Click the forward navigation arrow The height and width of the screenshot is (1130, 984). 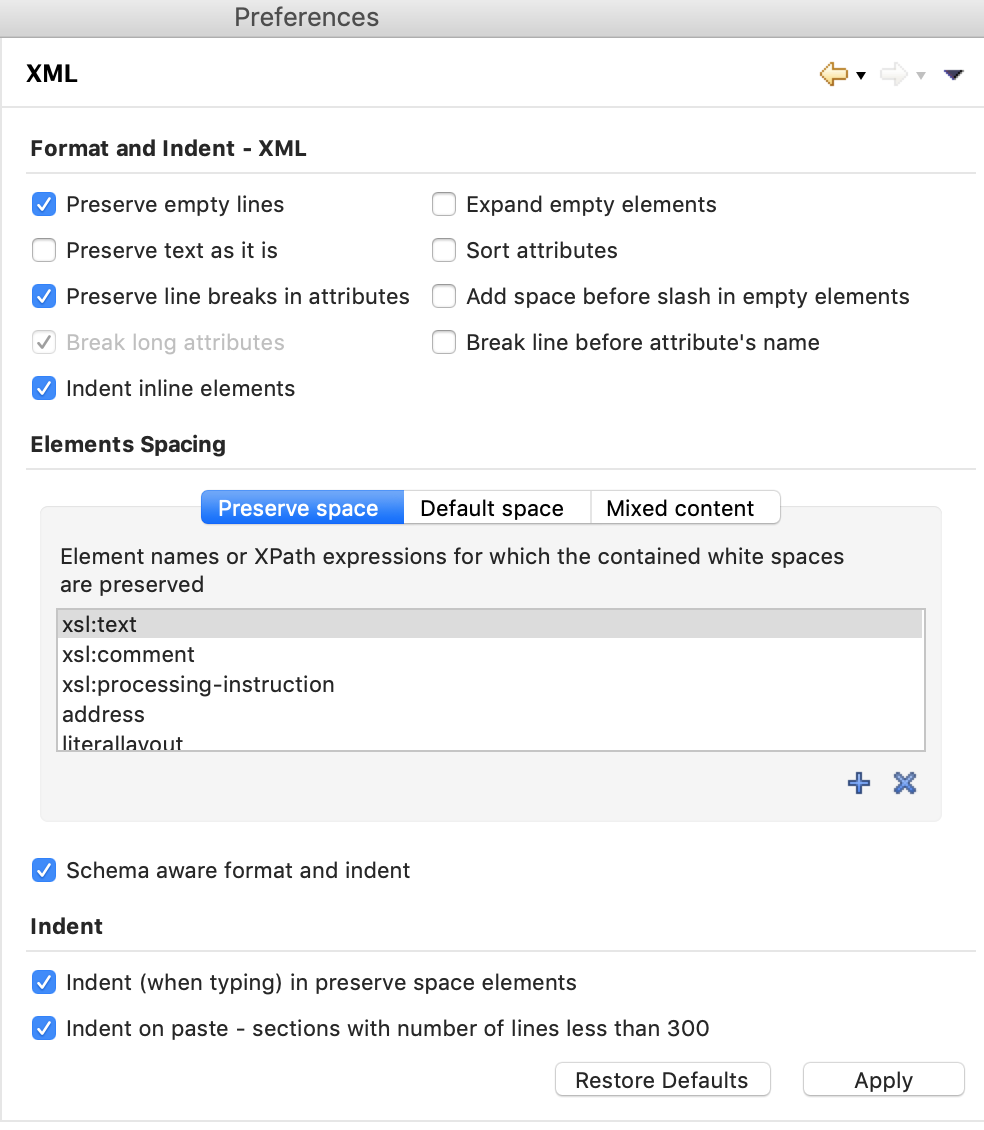click(x=893, y=74)
